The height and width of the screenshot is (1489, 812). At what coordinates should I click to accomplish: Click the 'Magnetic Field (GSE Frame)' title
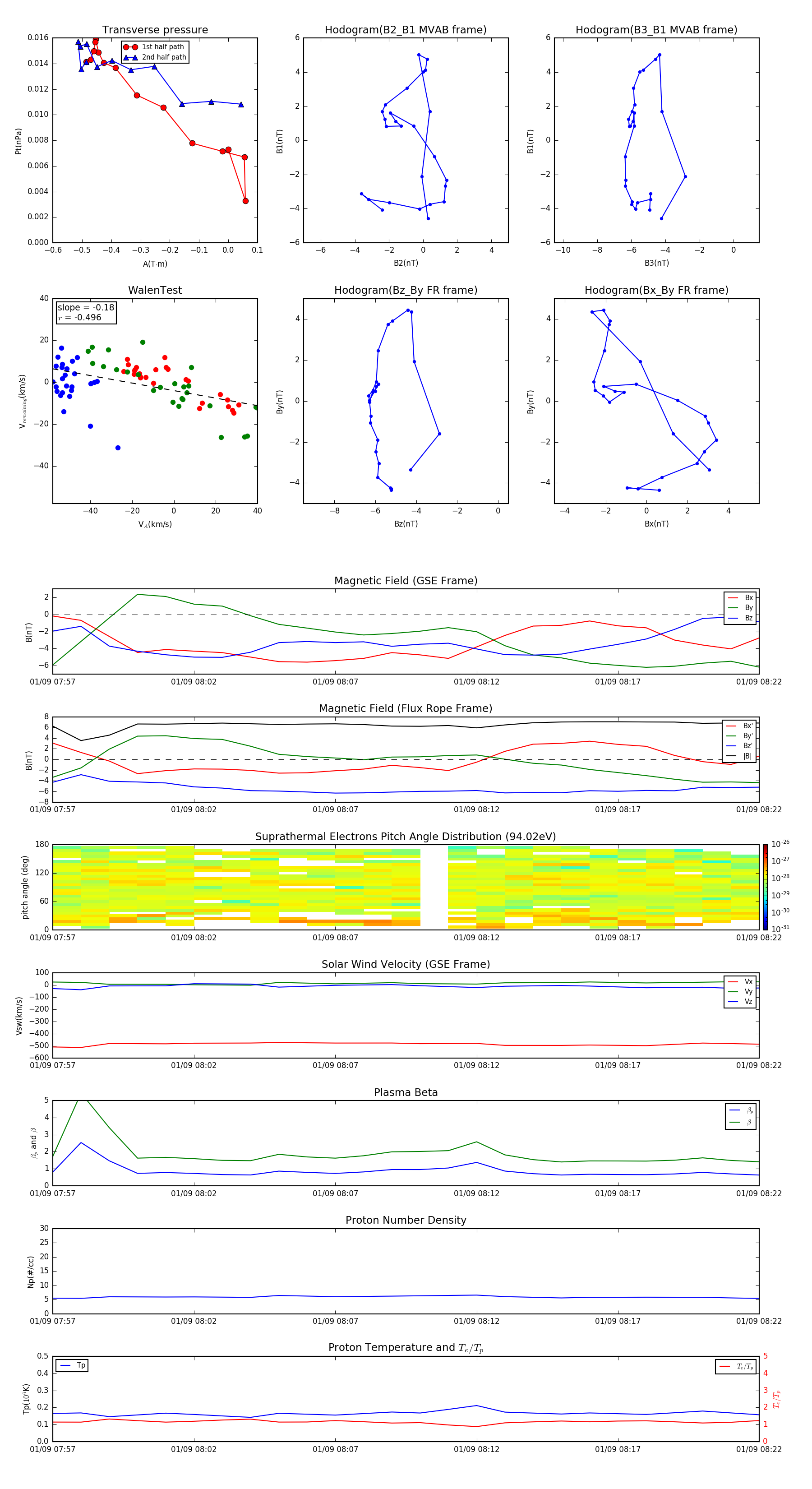pyautogui.click(x=406, y=581)
